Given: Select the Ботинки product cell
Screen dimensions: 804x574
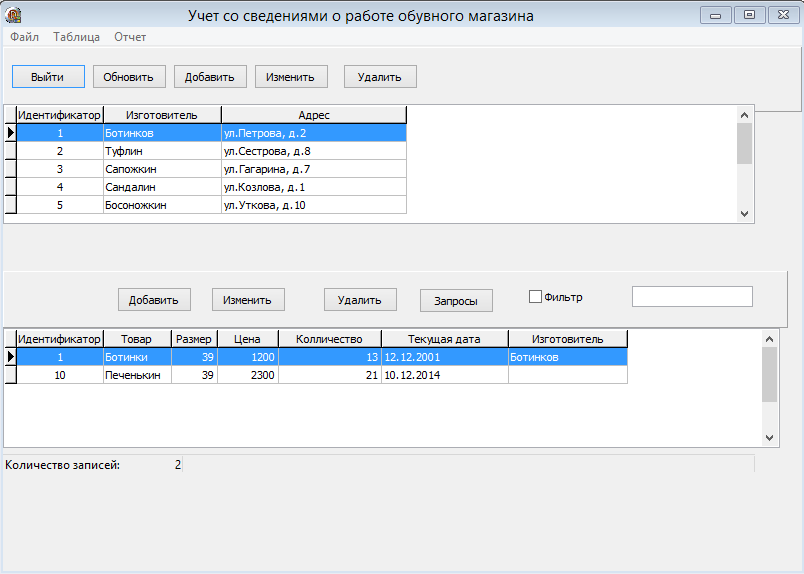Looking at the screenshot, I should [137, 358].
